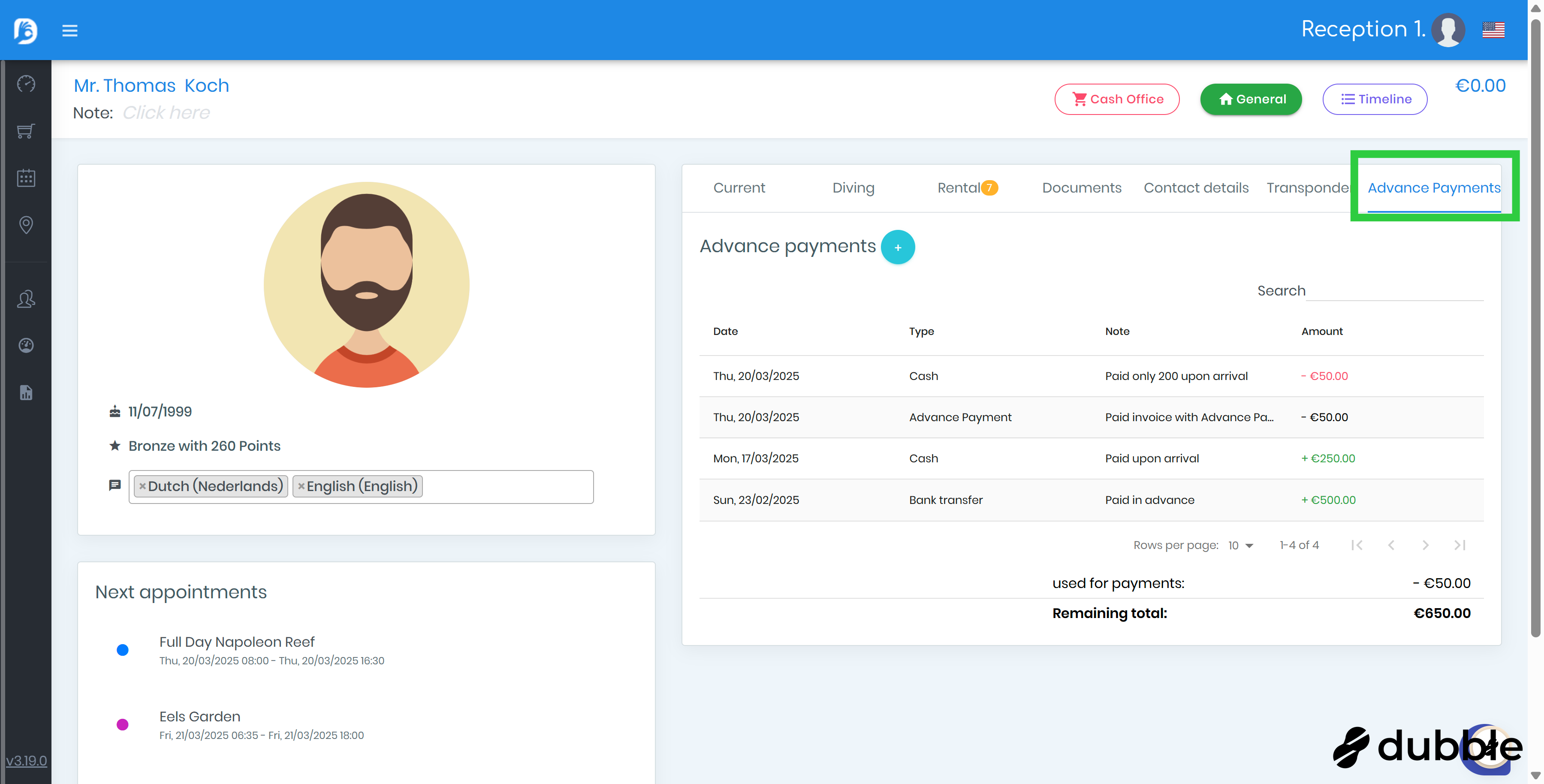This screenshot has width=1544, height=784.
Task: Expand the rows per page dropdown
Action: tap(1241, 546)
